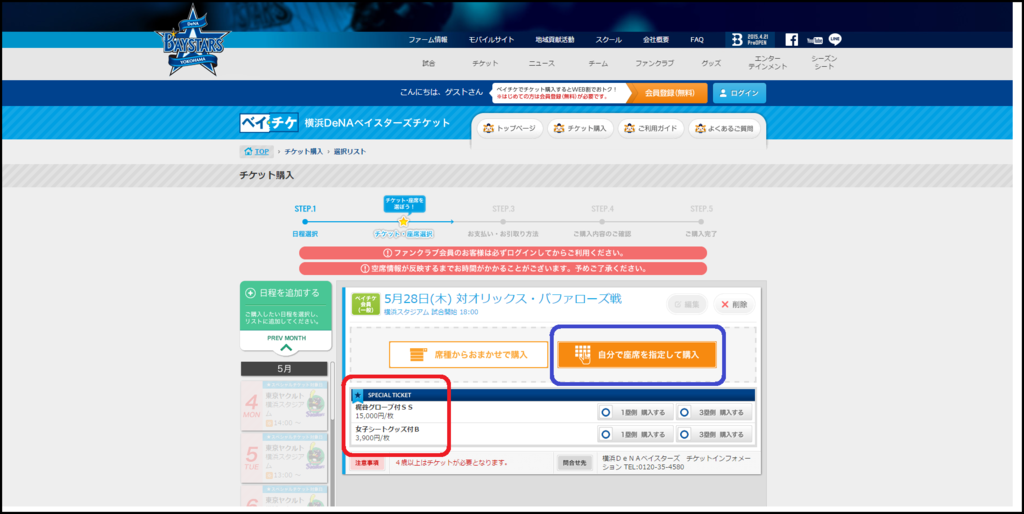
Task: Buy 梶谷グローブ付SS on 1塁側
Action: coord(635,412)
